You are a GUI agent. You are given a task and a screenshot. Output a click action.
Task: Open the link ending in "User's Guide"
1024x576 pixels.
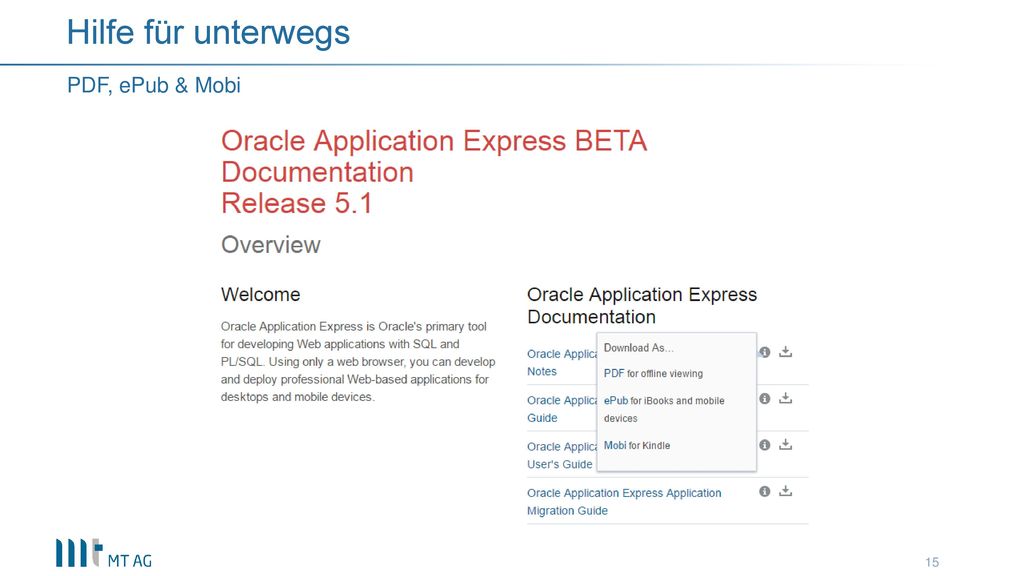coord(562,455)
